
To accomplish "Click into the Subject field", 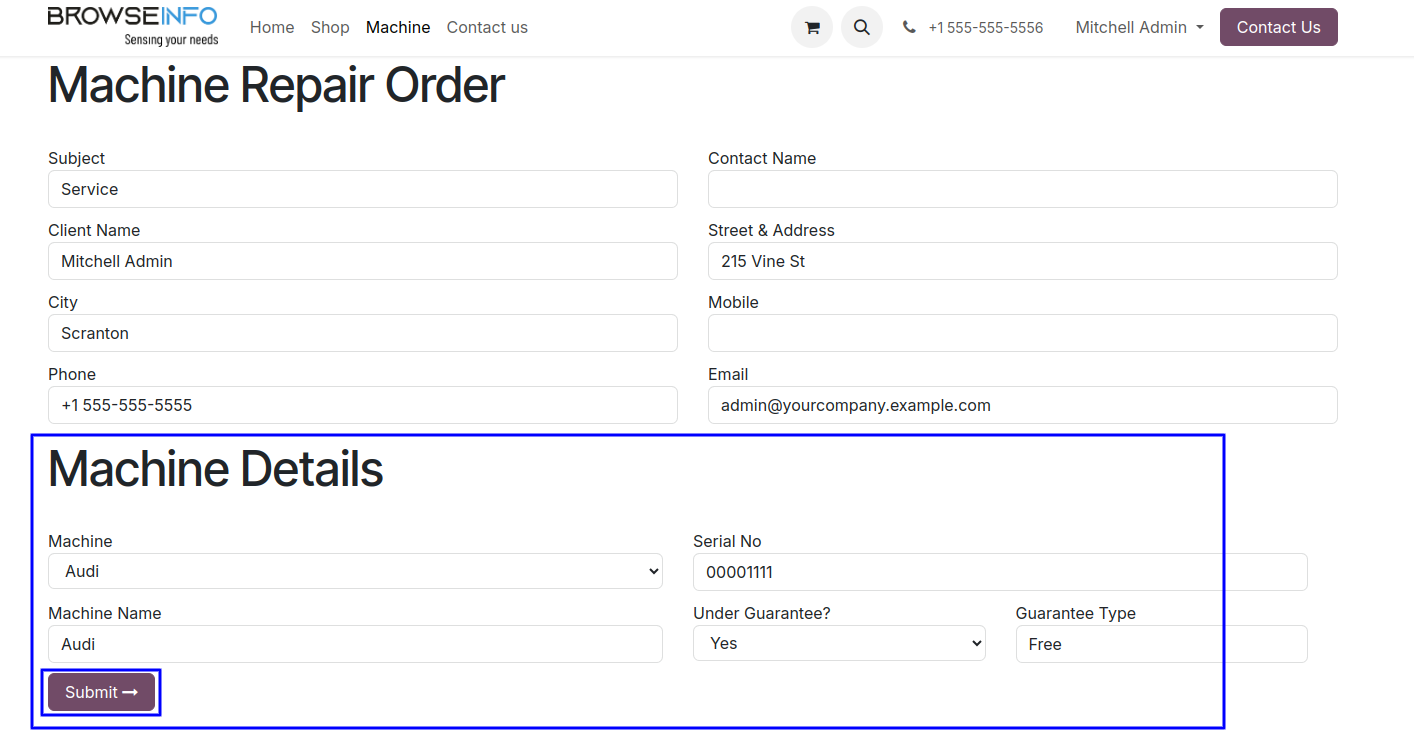I will (362, 189).
